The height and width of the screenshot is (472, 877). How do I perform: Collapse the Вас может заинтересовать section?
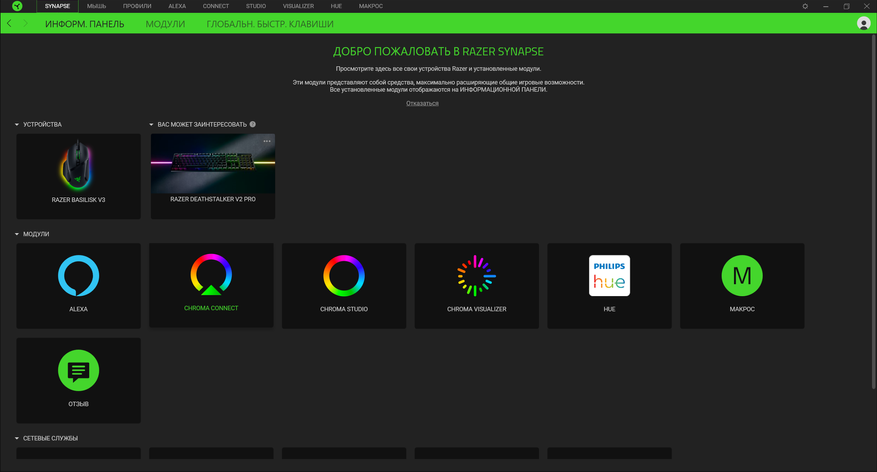click(151, 125)
